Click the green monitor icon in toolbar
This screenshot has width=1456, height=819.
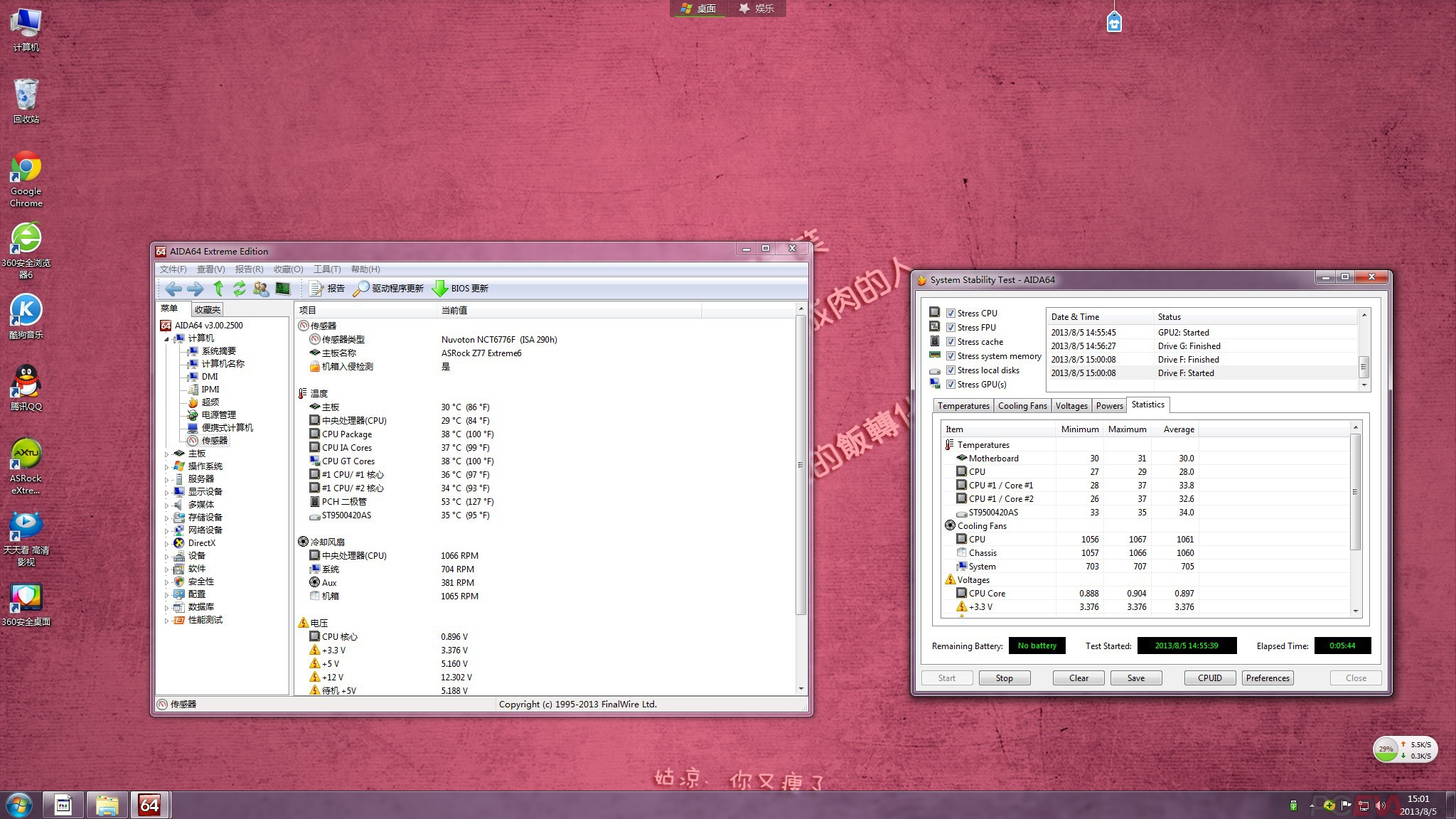(283, 288)
